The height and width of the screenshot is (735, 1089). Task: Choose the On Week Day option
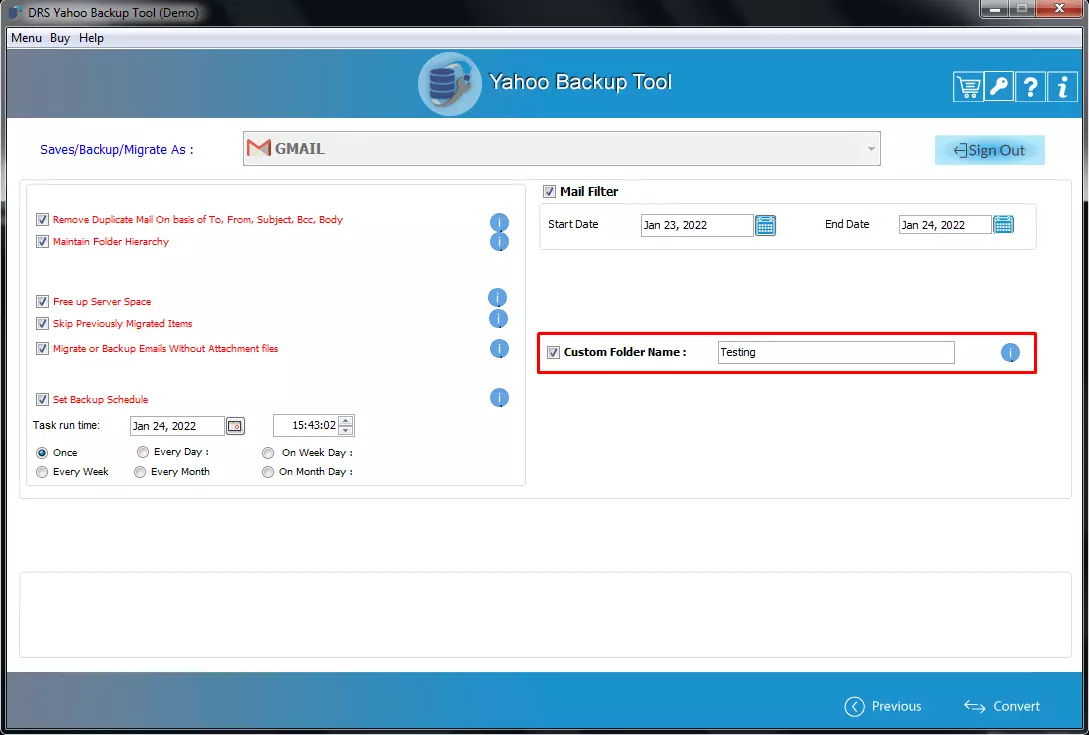268,453
